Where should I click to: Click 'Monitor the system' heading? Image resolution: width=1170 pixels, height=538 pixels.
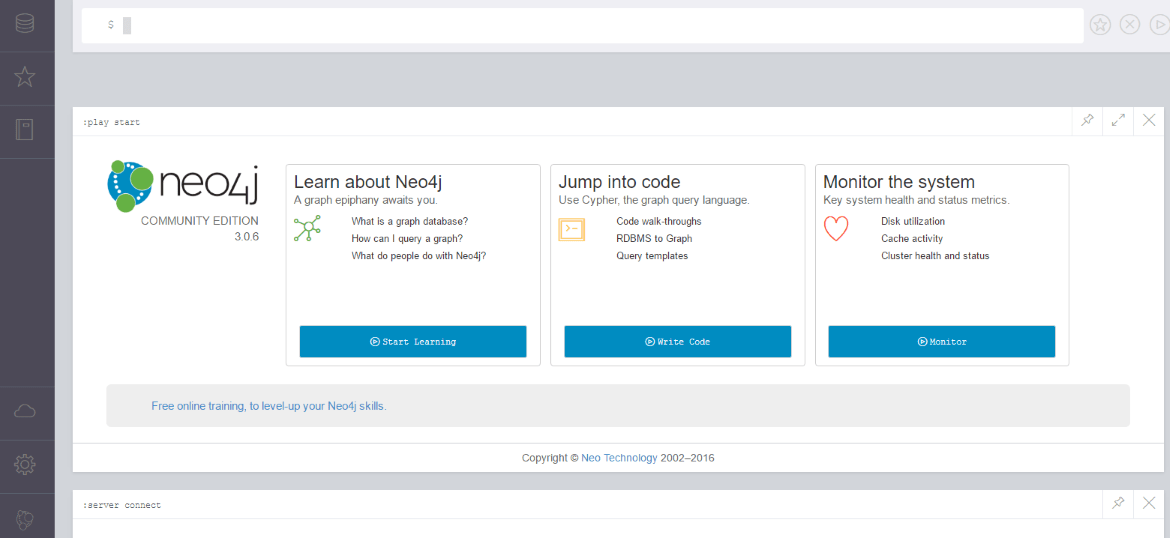[x=899, y=182]
